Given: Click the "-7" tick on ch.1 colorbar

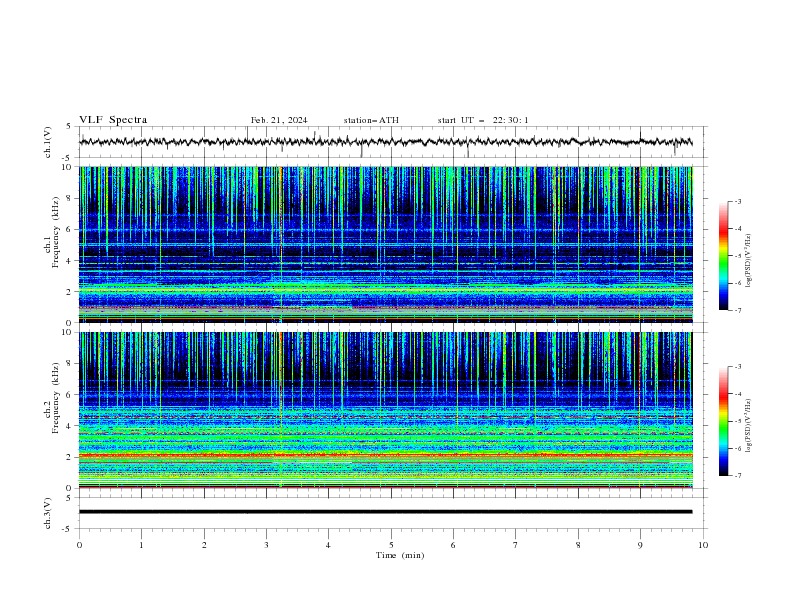Looking at the screenshot, I should [x=738, y=310].
